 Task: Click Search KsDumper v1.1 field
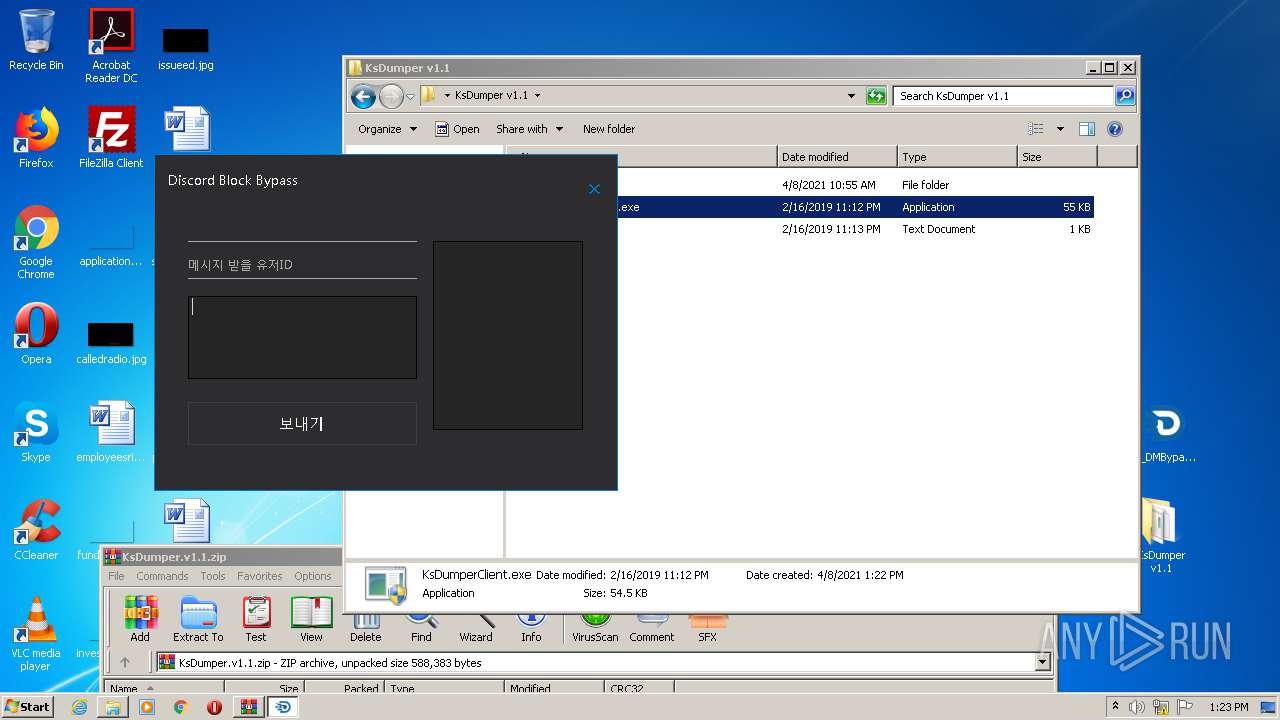click(x=1003, y=96)
